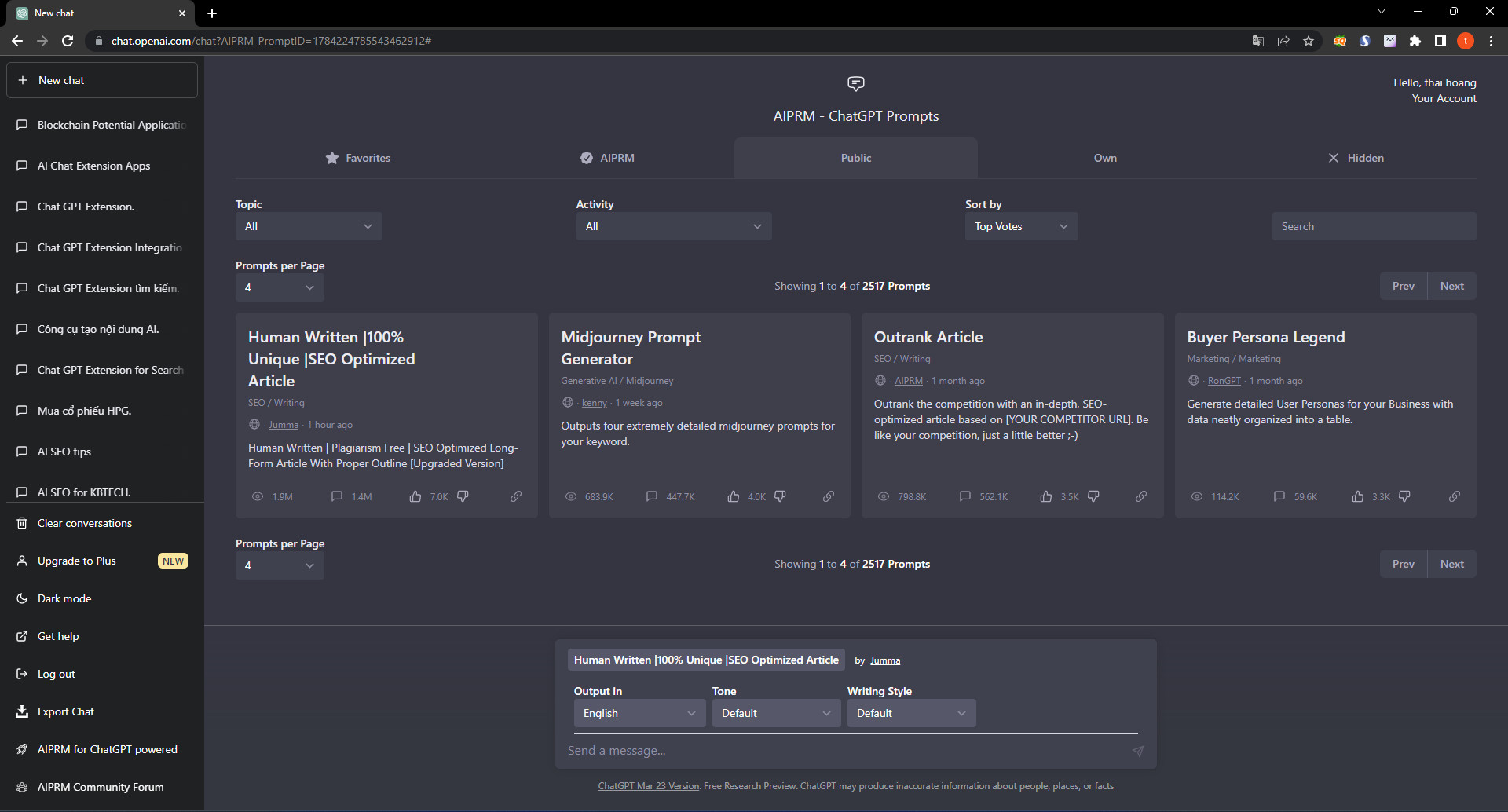1508x812 pixels.
Task: Change Sort by from Top Votes
Action: 1021,226
